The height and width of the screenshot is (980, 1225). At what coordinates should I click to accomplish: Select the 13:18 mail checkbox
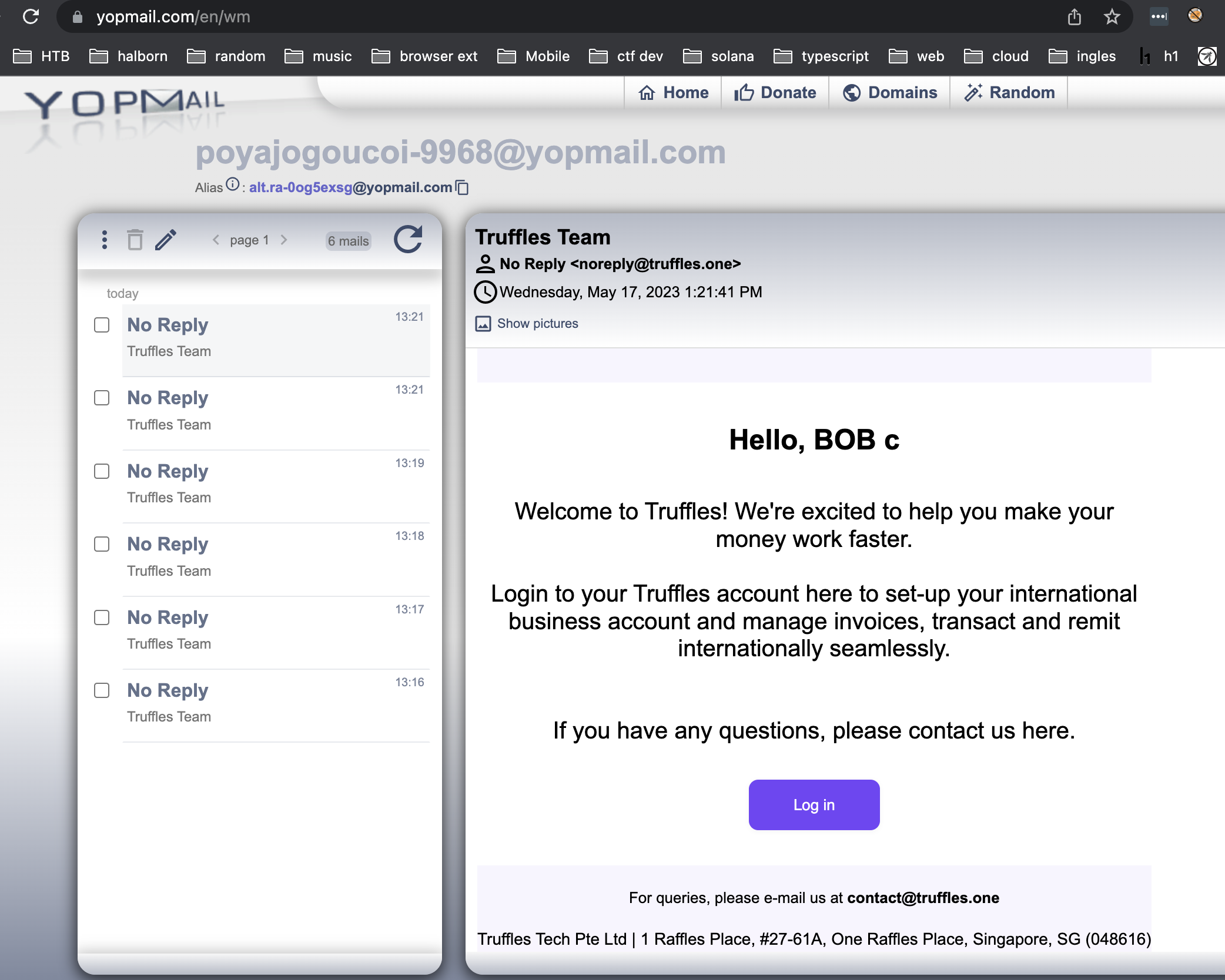[x=102, y=544]
